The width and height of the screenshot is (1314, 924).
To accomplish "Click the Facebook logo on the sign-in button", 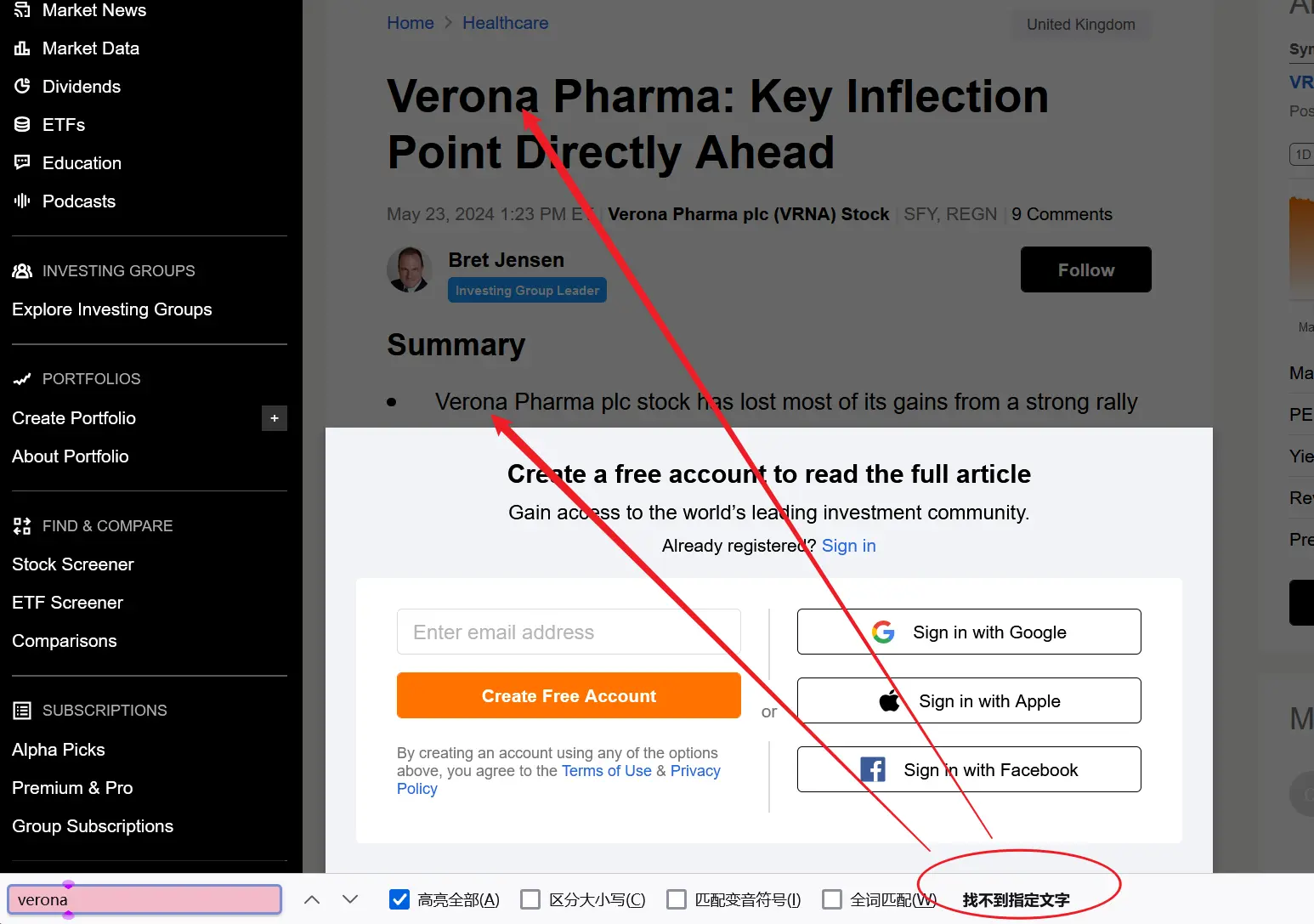I will click(x=873, y=769).
